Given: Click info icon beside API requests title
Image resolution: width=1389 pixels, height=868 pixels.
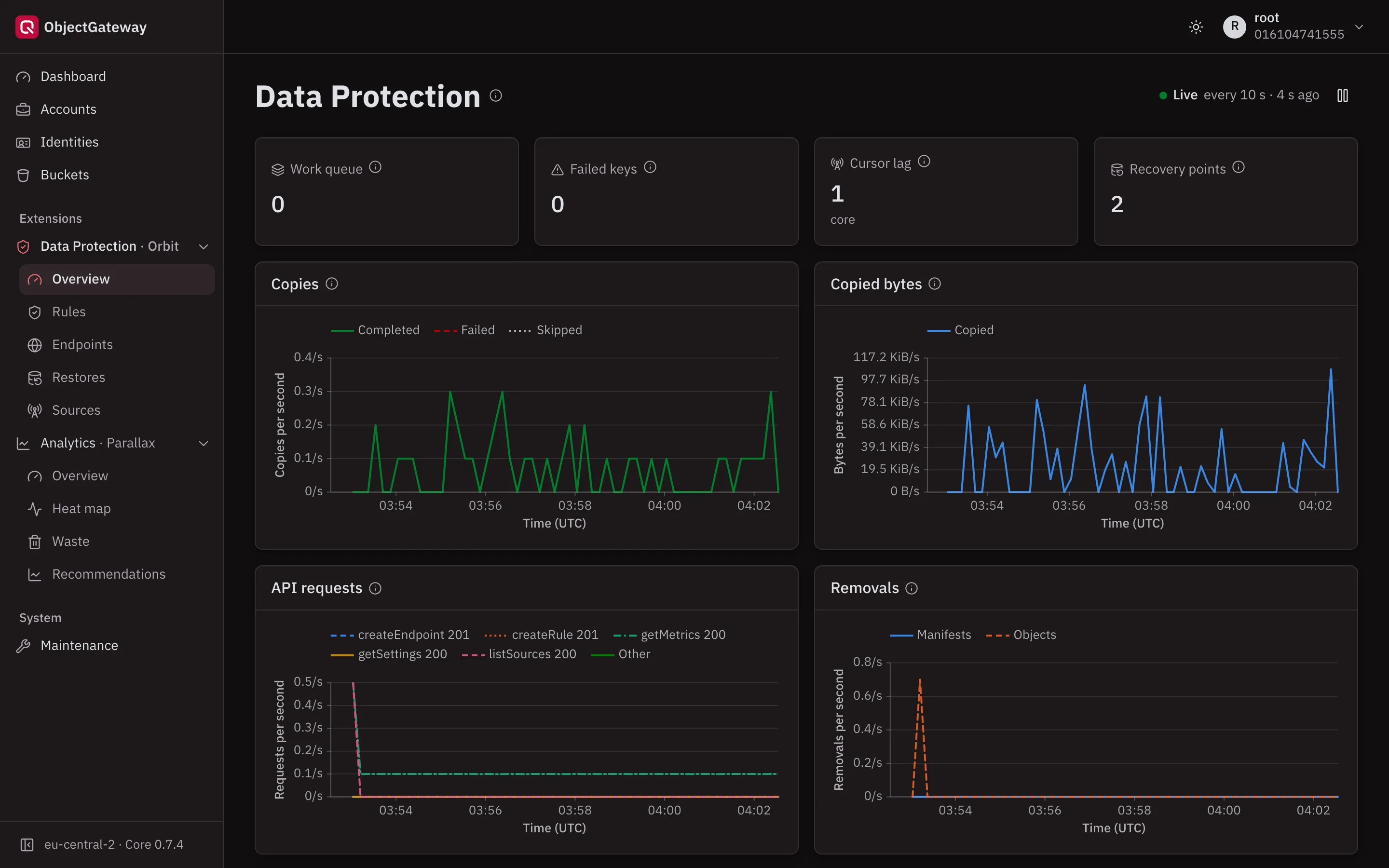Looking at the screenshot, I should point(375,588).
